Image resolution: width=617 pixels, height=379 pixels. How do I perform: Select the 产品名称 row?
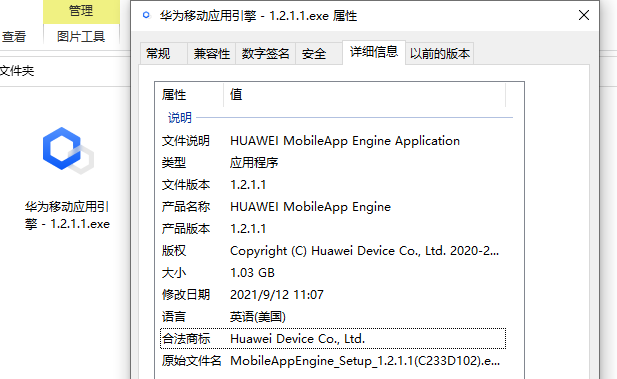point(333,207)
